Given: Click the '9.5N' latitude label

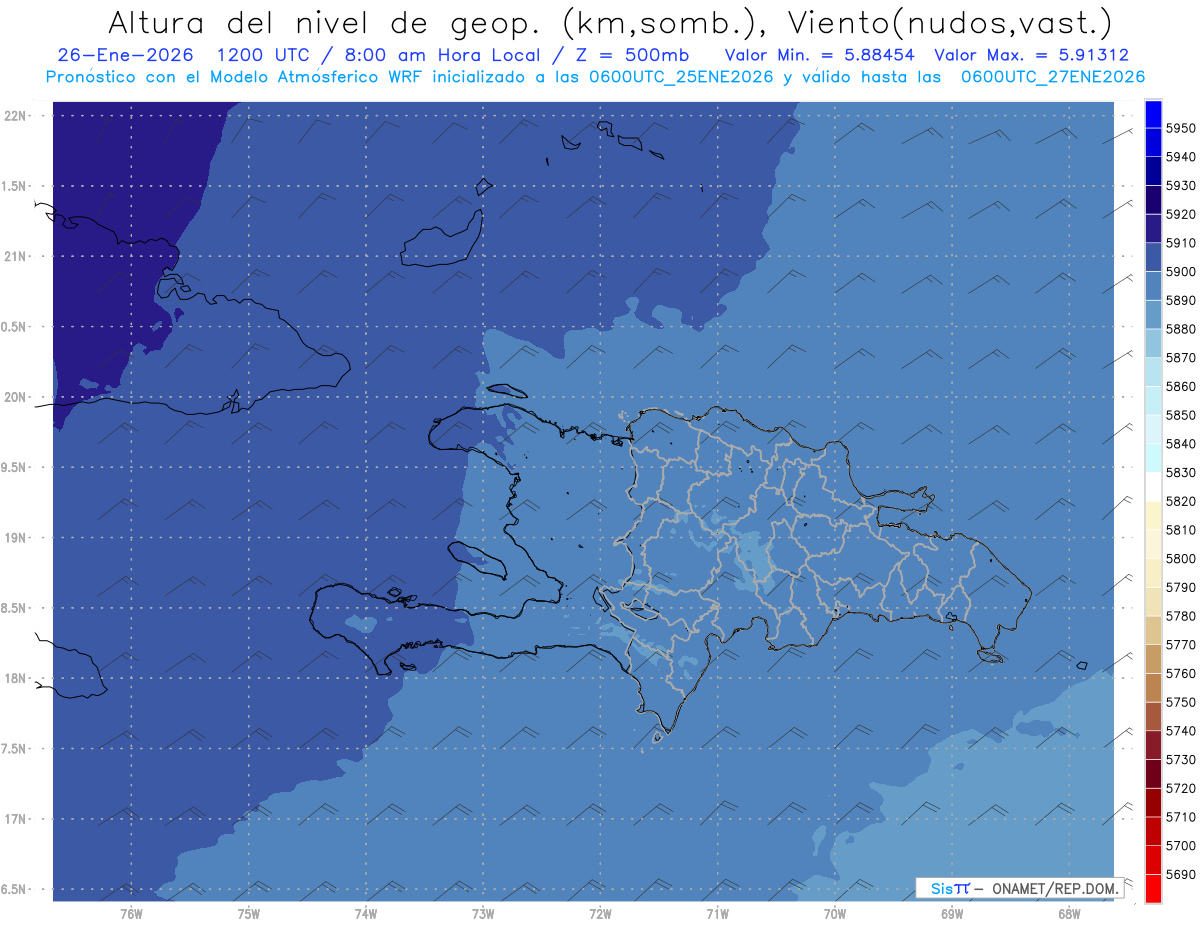Looking at the screenshot, I should pyautogui.click(x=14, y=467).
